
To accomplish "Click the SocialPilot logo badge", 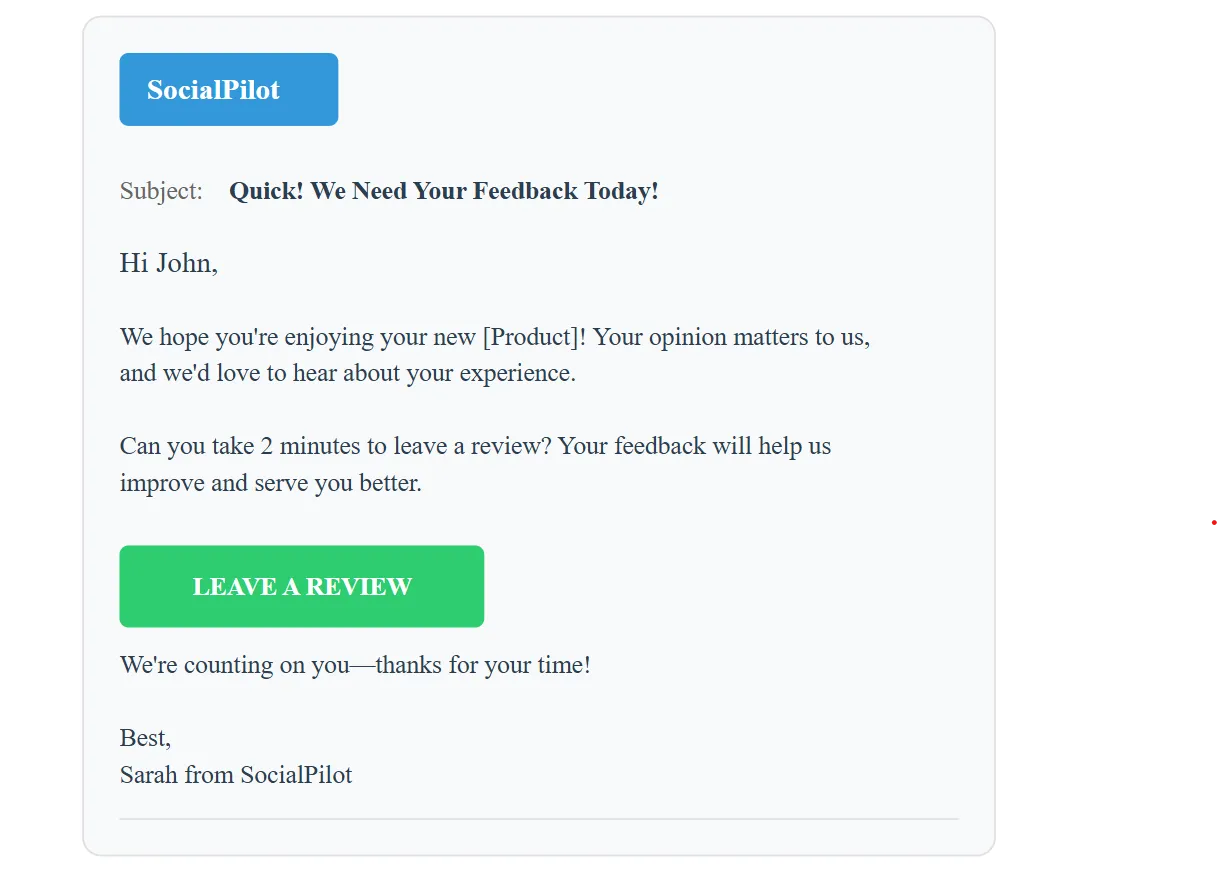I will point(228,89).
